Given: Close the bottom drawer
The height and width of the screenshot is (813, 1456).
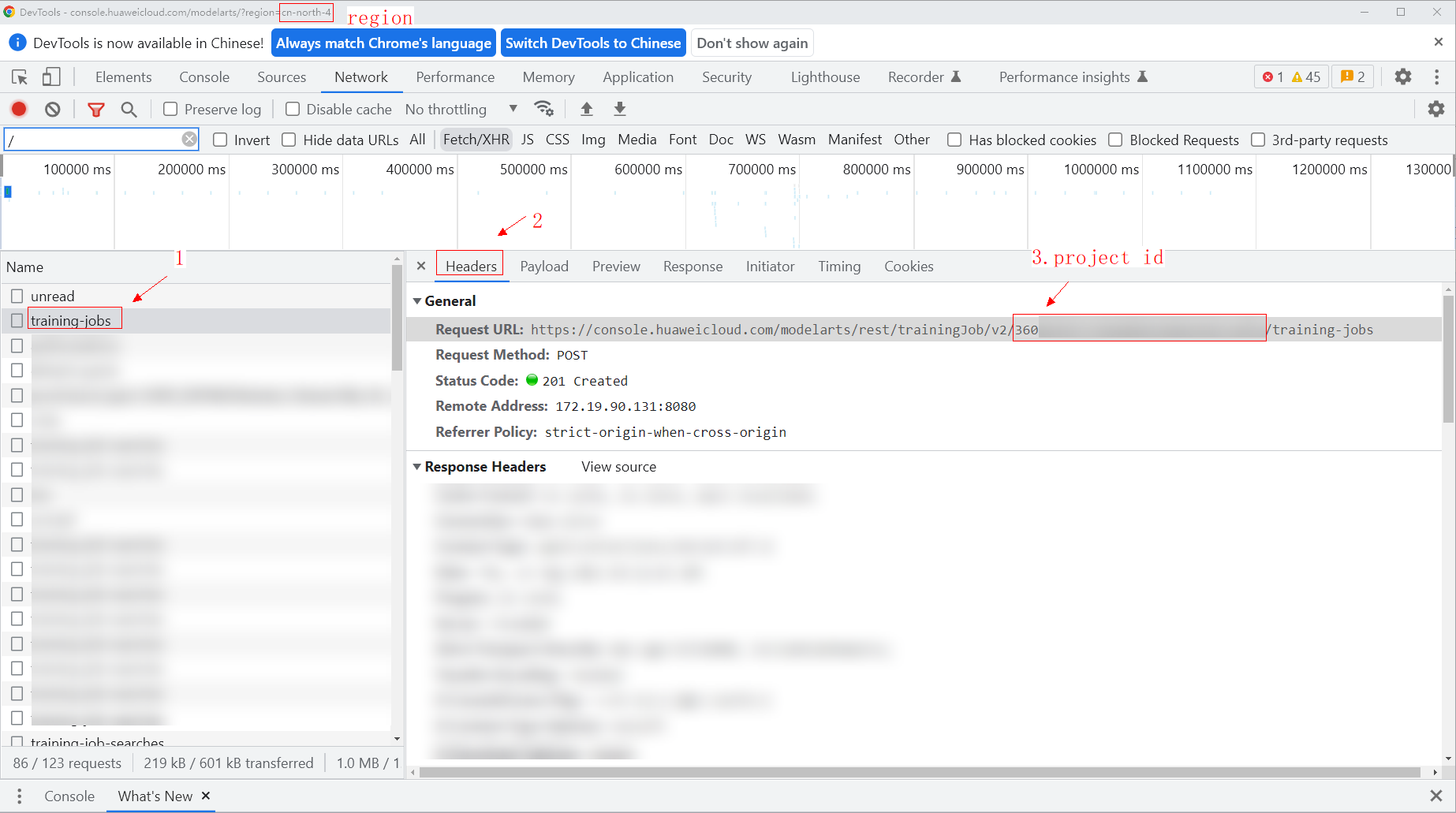Looking at the screenshot, I should tap(1436, 796).
